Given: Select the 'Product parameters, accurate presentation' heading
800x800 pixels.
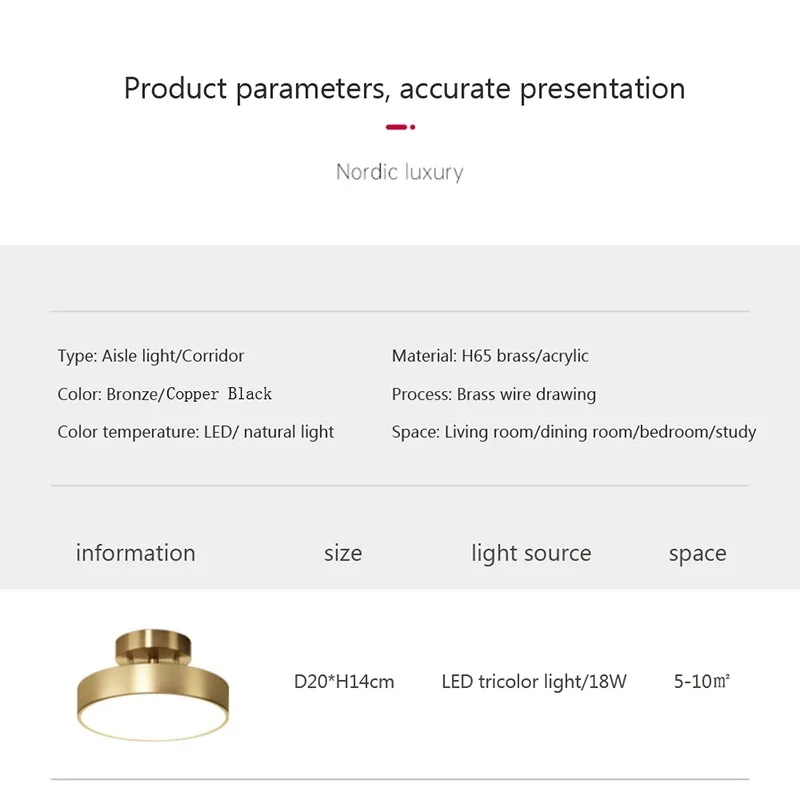Looking at the screenshot, I should click(x=405, y=88).
